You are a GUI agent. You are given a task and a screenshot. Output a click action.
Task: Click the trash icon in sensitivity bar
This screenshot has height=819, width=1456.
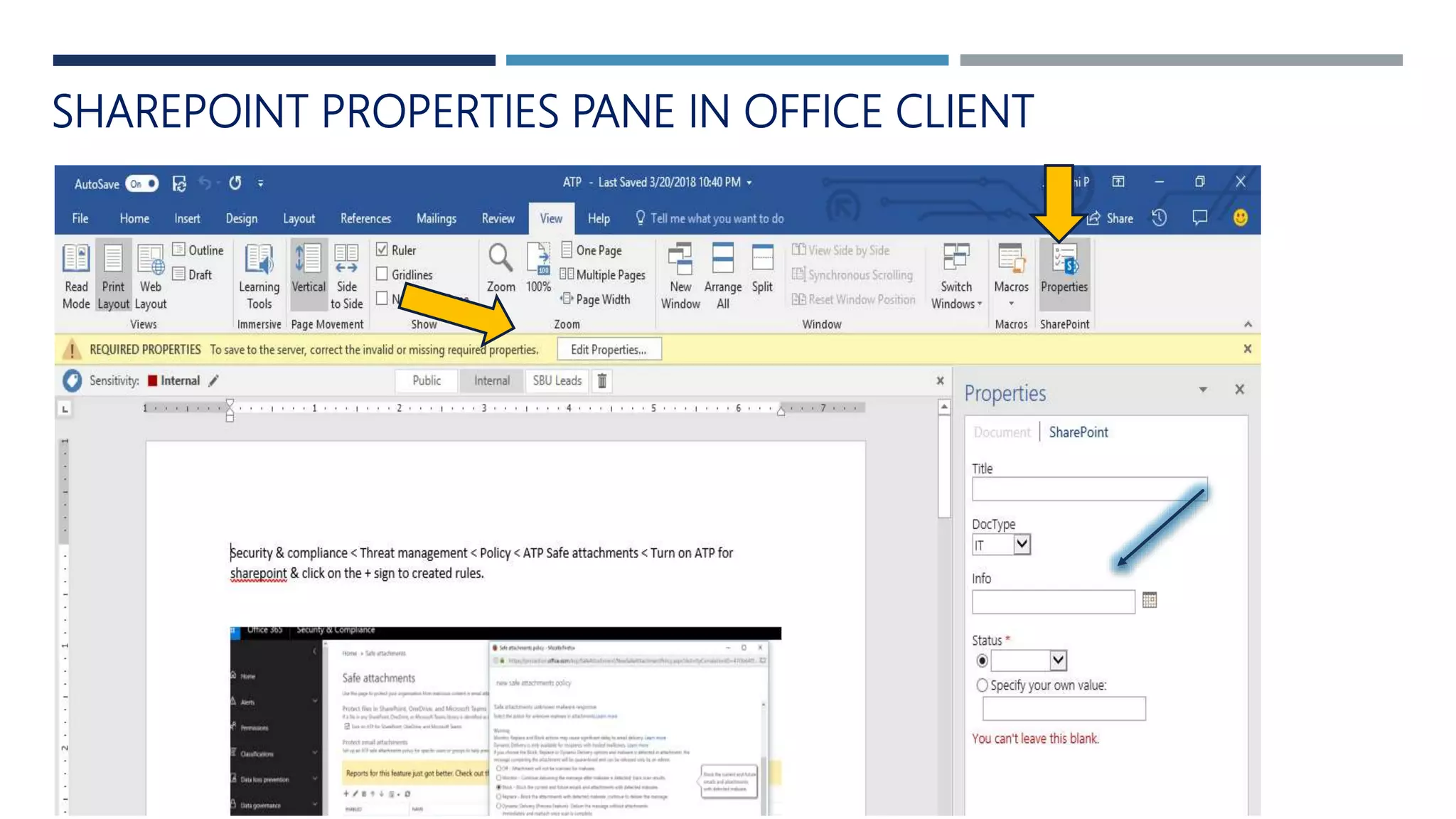point(601,381)
